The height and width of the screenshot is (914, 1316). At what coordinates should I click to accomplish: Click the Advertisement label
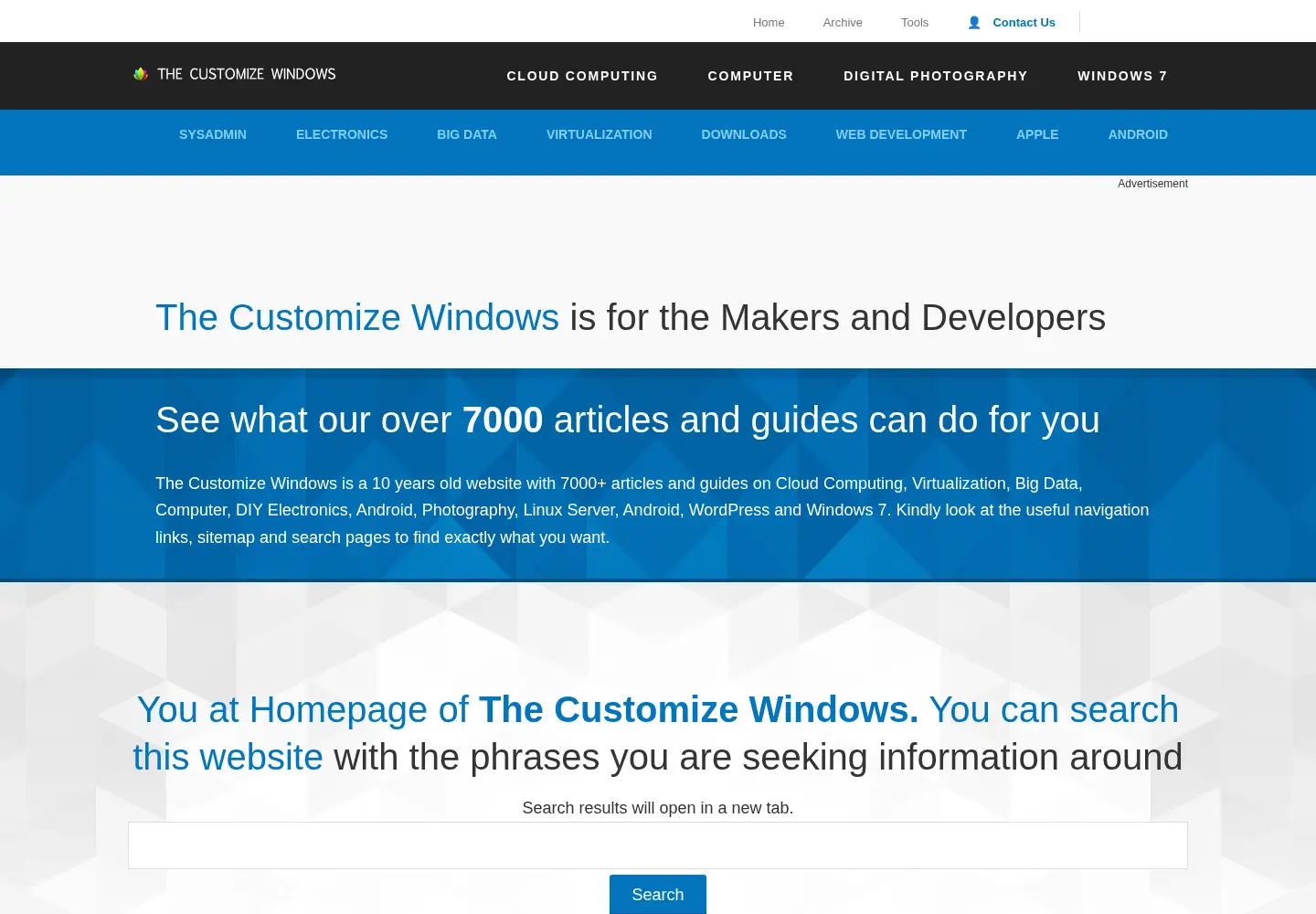point(1152,184)
